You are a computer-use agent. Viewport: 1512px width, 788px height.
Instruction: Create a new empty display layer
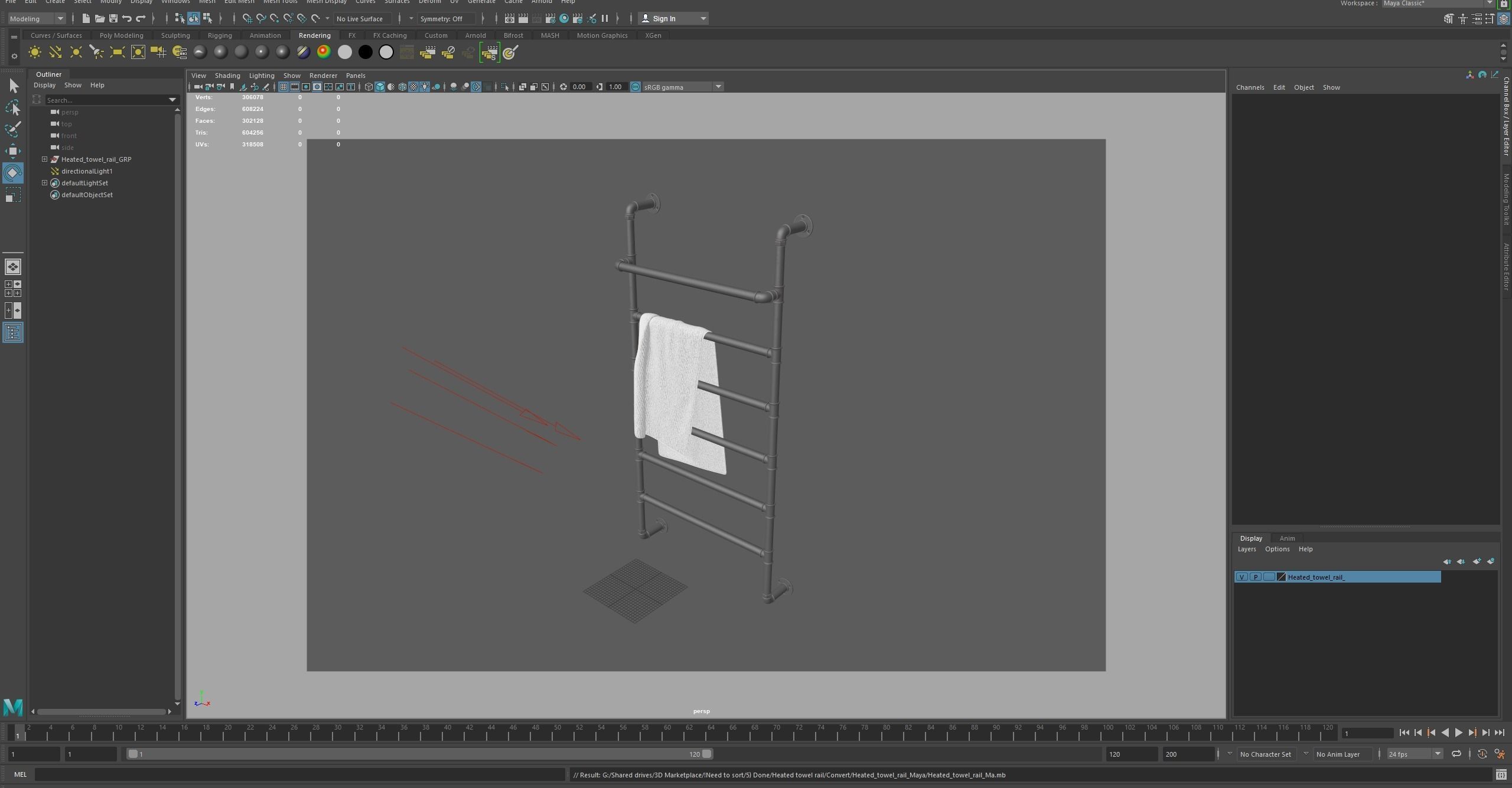pyautogui.click(x=1476, y=561)
